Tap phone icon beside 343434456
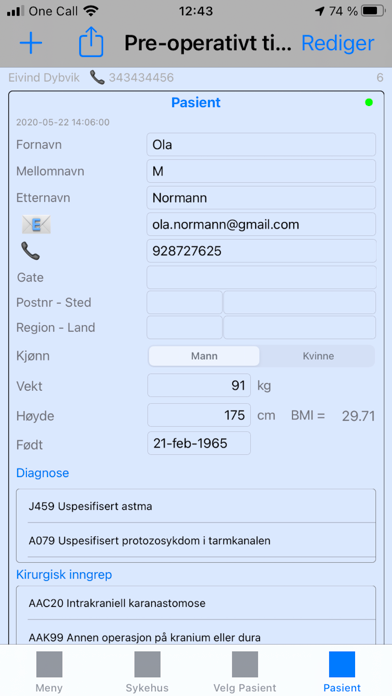This screenshot has width=392, height=696. pos(97,78)
